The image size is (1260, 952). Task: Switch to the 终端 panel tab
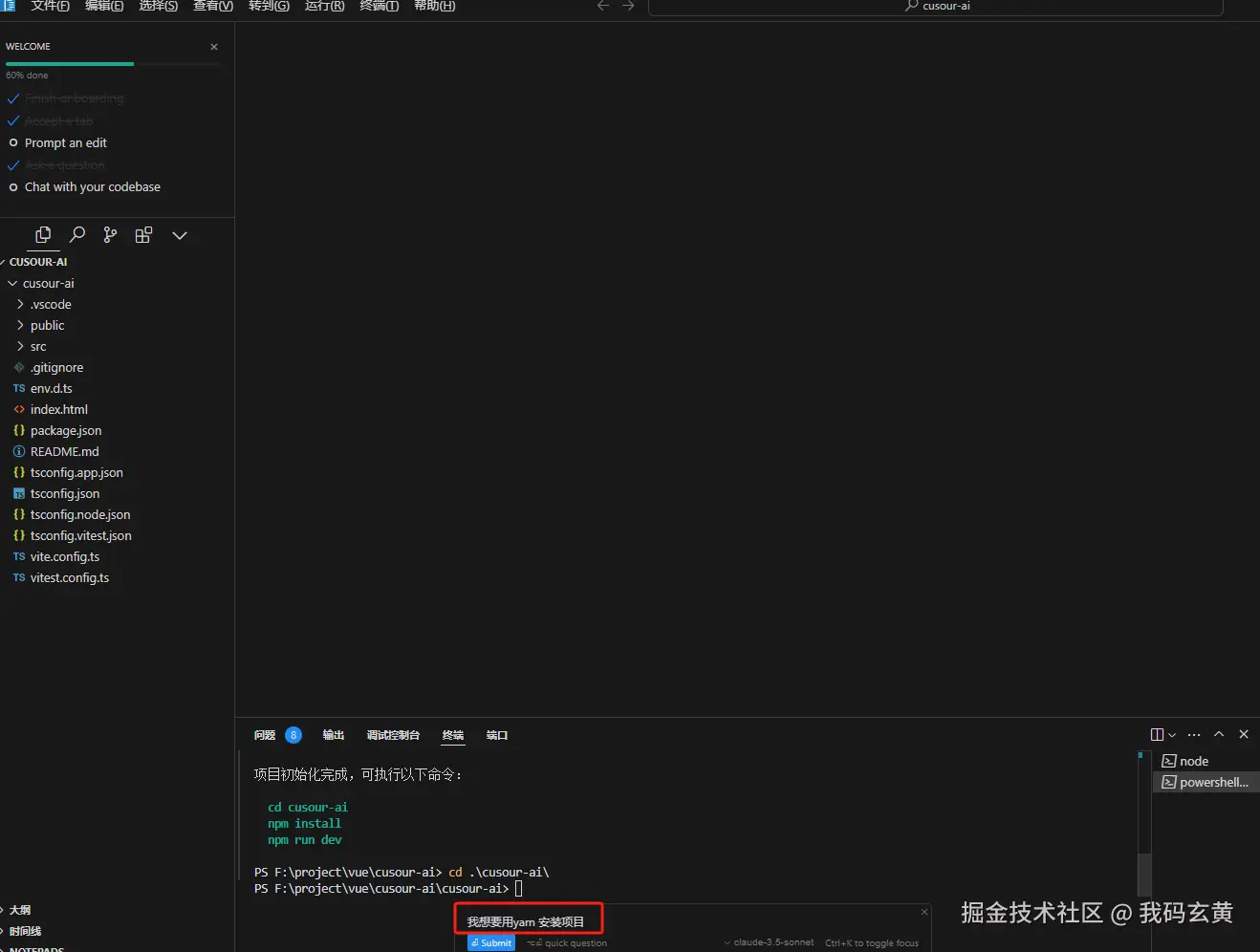(x=453, y=735)
